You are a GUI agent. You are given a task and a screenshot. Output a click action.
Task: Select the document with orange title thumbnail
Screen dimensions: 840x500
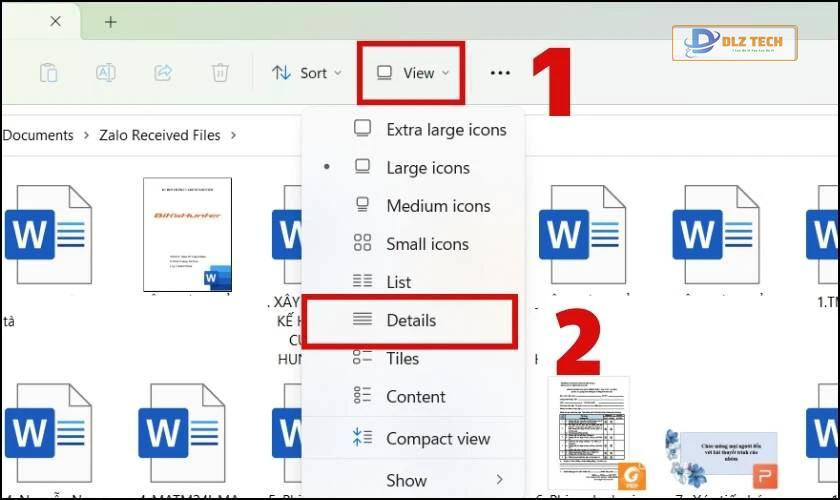[188, 235]
